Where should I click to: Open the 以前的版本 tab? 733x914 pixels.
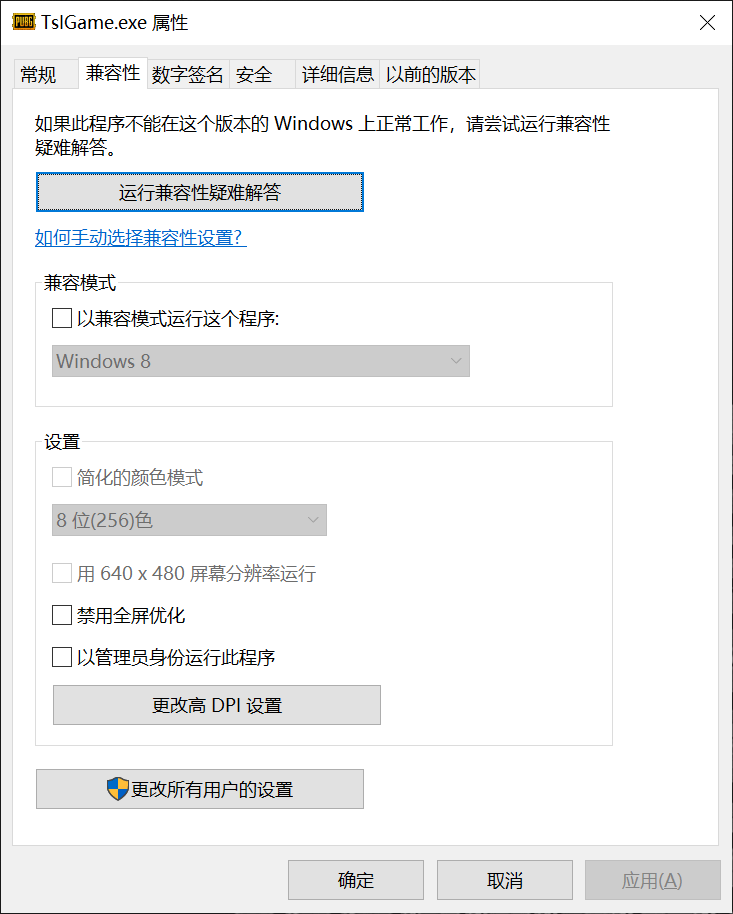tap(430, 75)
